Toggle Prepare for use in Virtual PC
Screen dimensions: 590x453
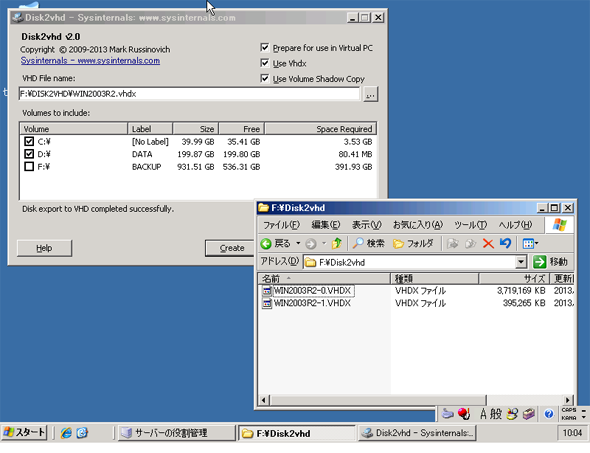click(x=265, y=47)
